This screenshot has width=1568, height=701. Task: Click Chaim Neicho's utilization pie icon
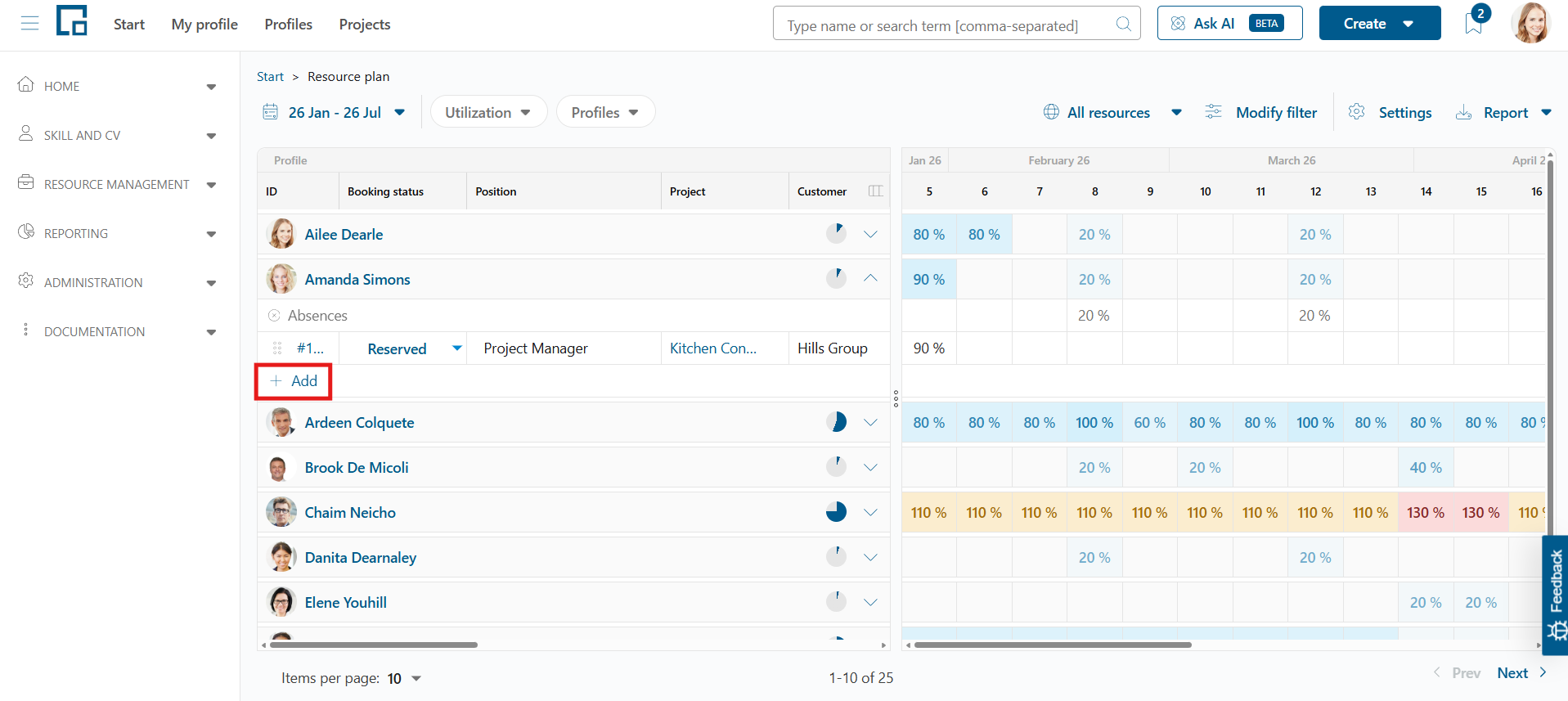tap(836, 512)
